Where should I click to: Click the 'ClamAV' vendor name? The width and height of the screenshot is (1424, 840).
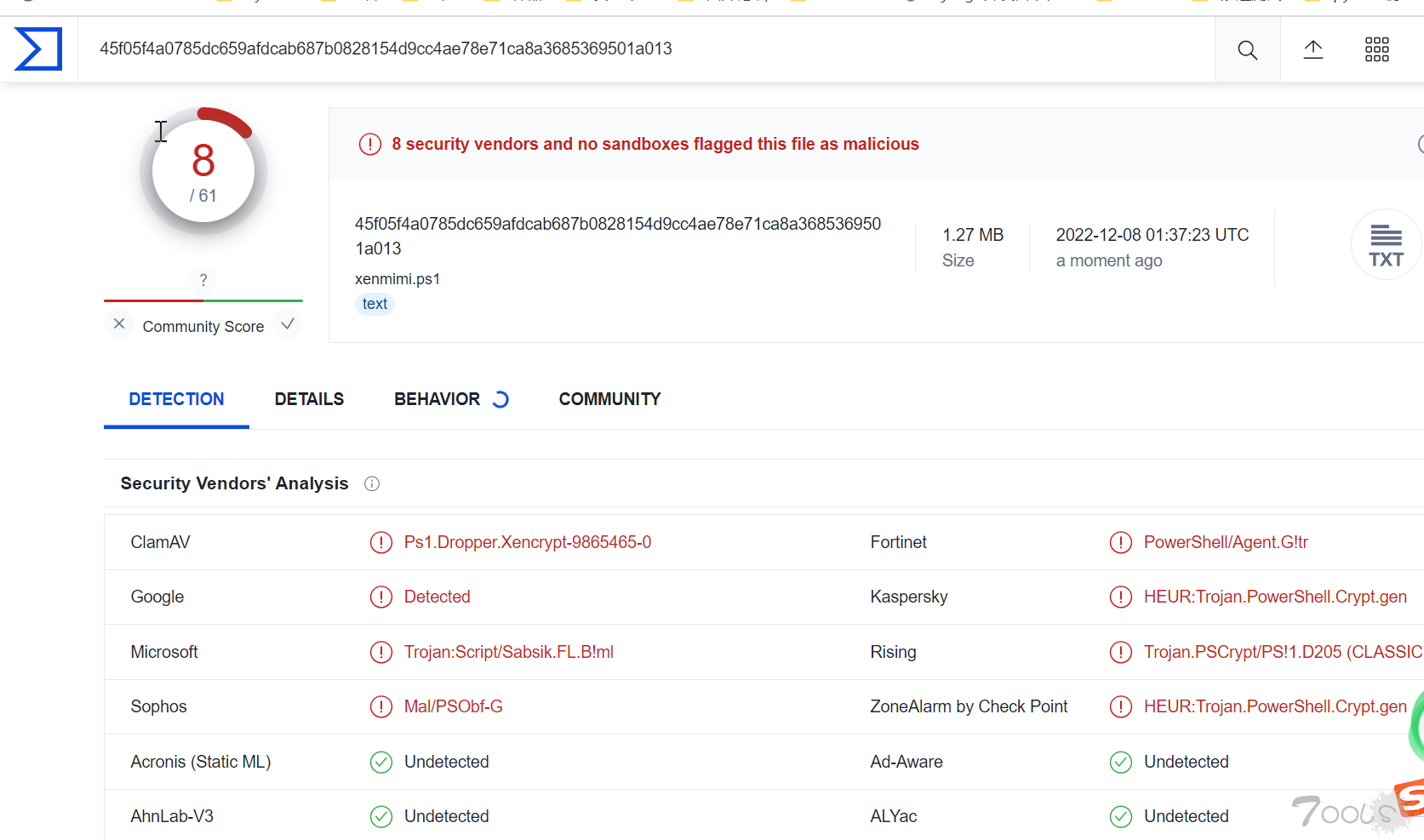[x=160, y=542]
